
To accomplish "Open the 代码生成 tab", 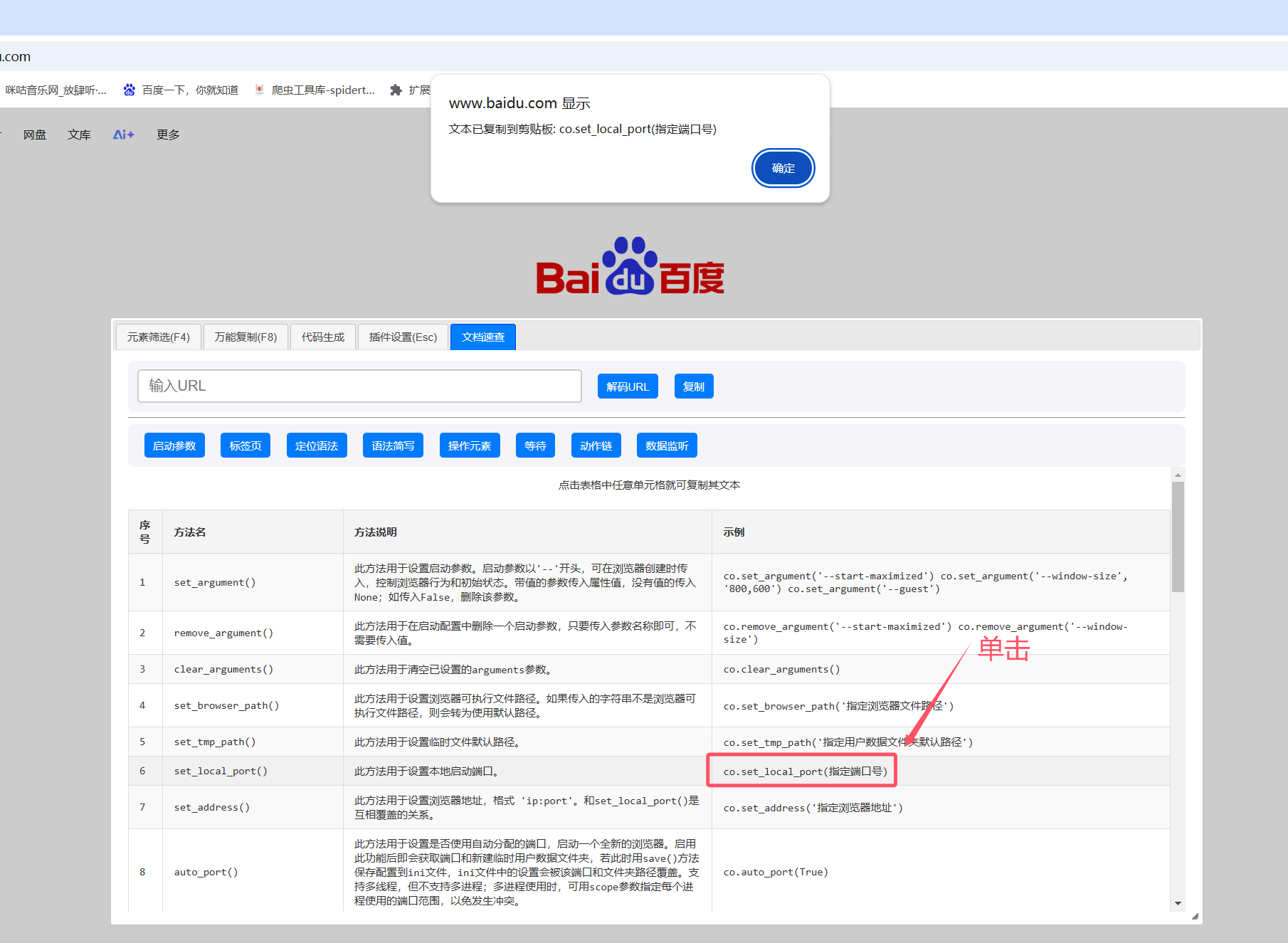I will pyautogui.click(x=323, y=337).
